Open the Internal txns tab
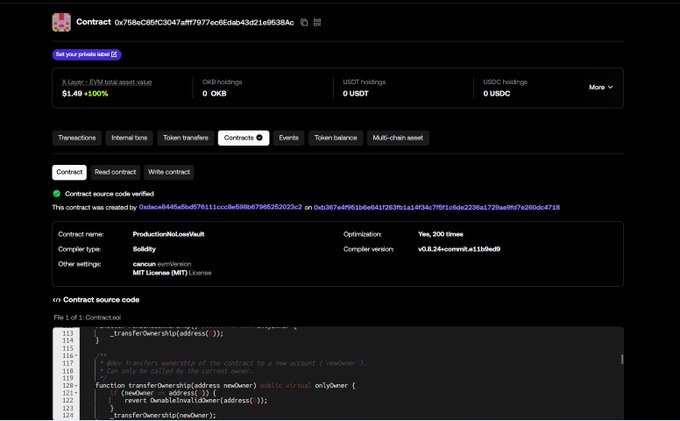The width and height of the screenshot is (680, 421). point(129,138)
